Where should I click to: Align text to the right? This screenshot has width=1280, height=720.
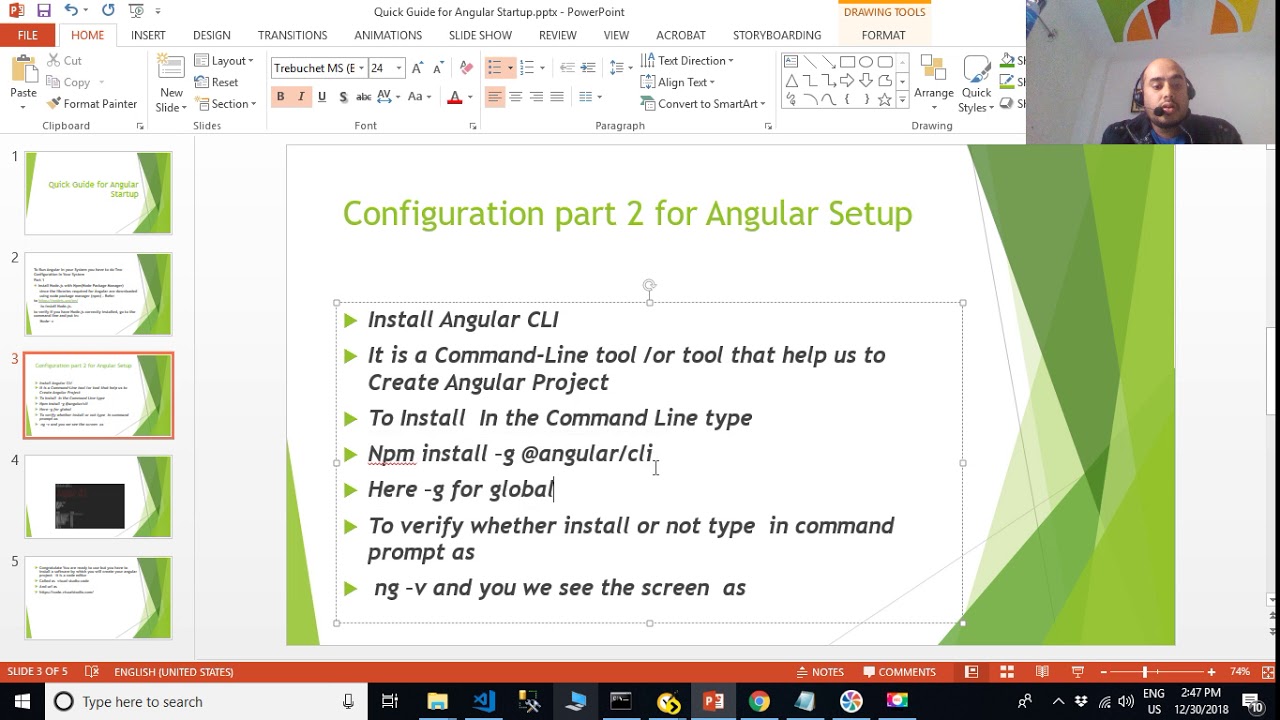pos(536,97)
